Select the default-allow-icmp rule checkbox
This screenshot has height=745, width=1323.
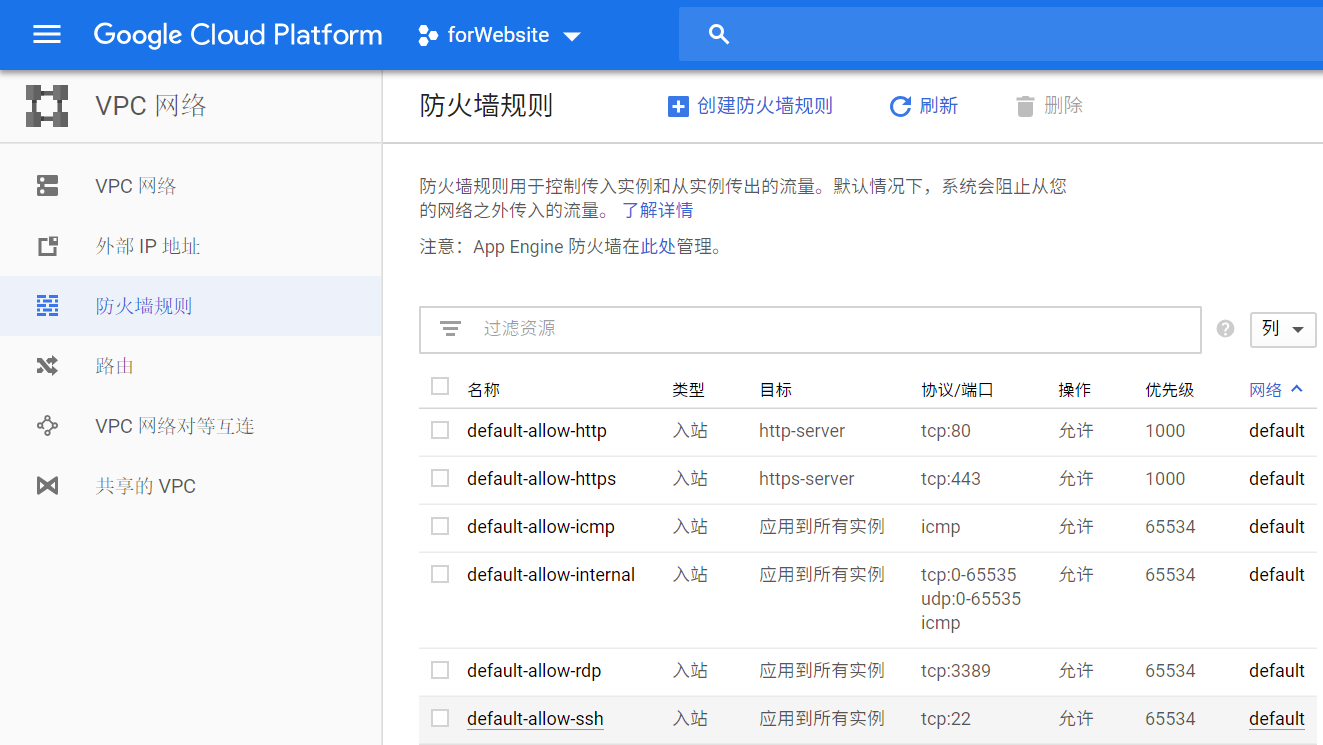pos(440,527)
